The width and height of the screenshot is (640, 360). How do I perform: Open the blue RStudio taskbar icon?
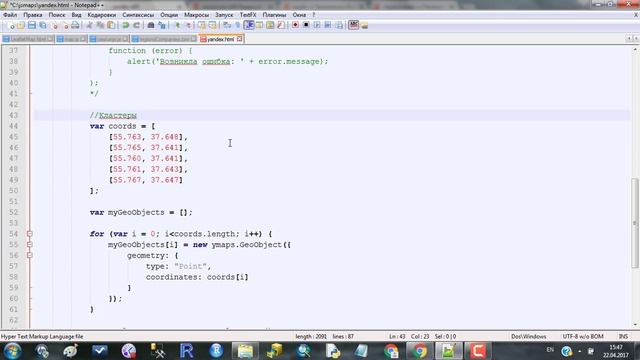click(x=216, y=351)
